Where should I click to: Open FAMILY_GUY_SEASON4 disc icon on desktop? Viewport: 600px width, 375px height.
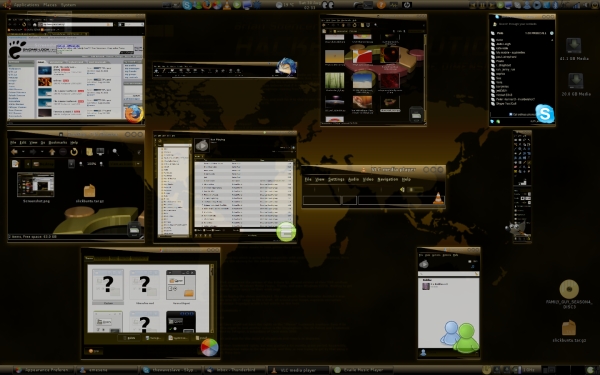click(x=569, y=289)
